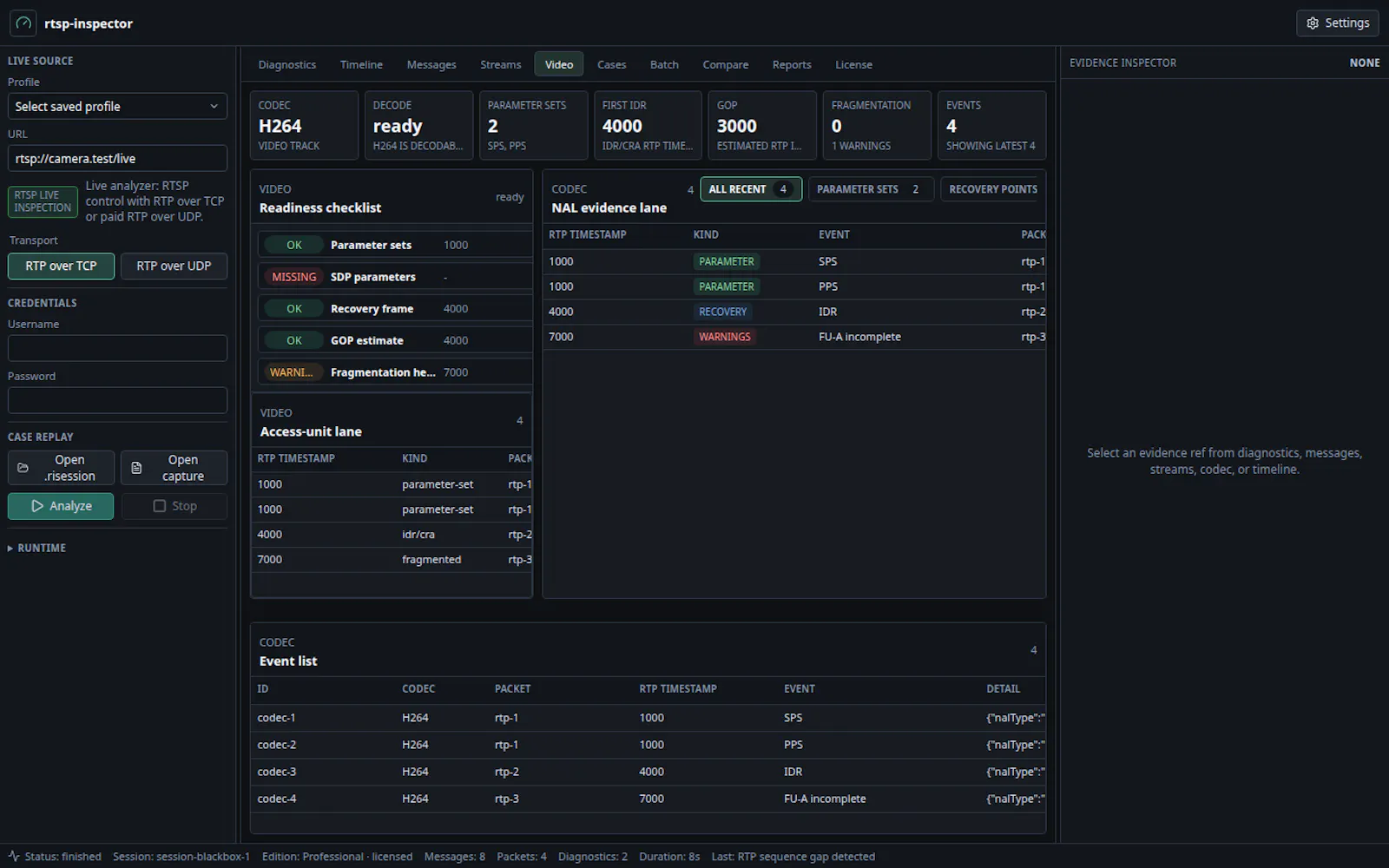The height and width of the screenshot is (868, 1389).
Task: Click the rtsp-inspector app logo icon
Action: click(x=23, y=23)
